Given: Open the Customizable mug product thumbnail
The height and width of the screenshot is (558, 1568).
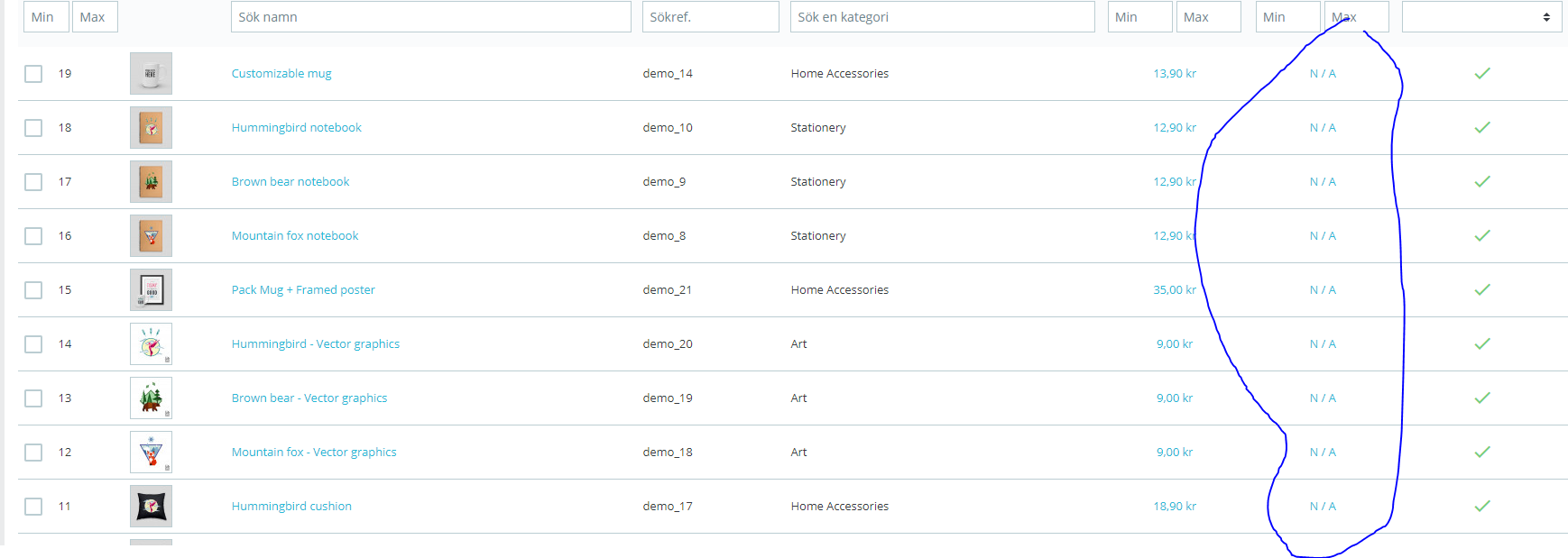Looking at the screenshot, I should point(151,74).
